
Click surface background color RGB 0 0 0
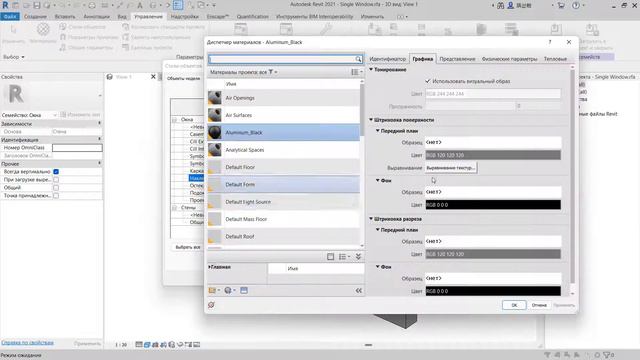point(493,205)
